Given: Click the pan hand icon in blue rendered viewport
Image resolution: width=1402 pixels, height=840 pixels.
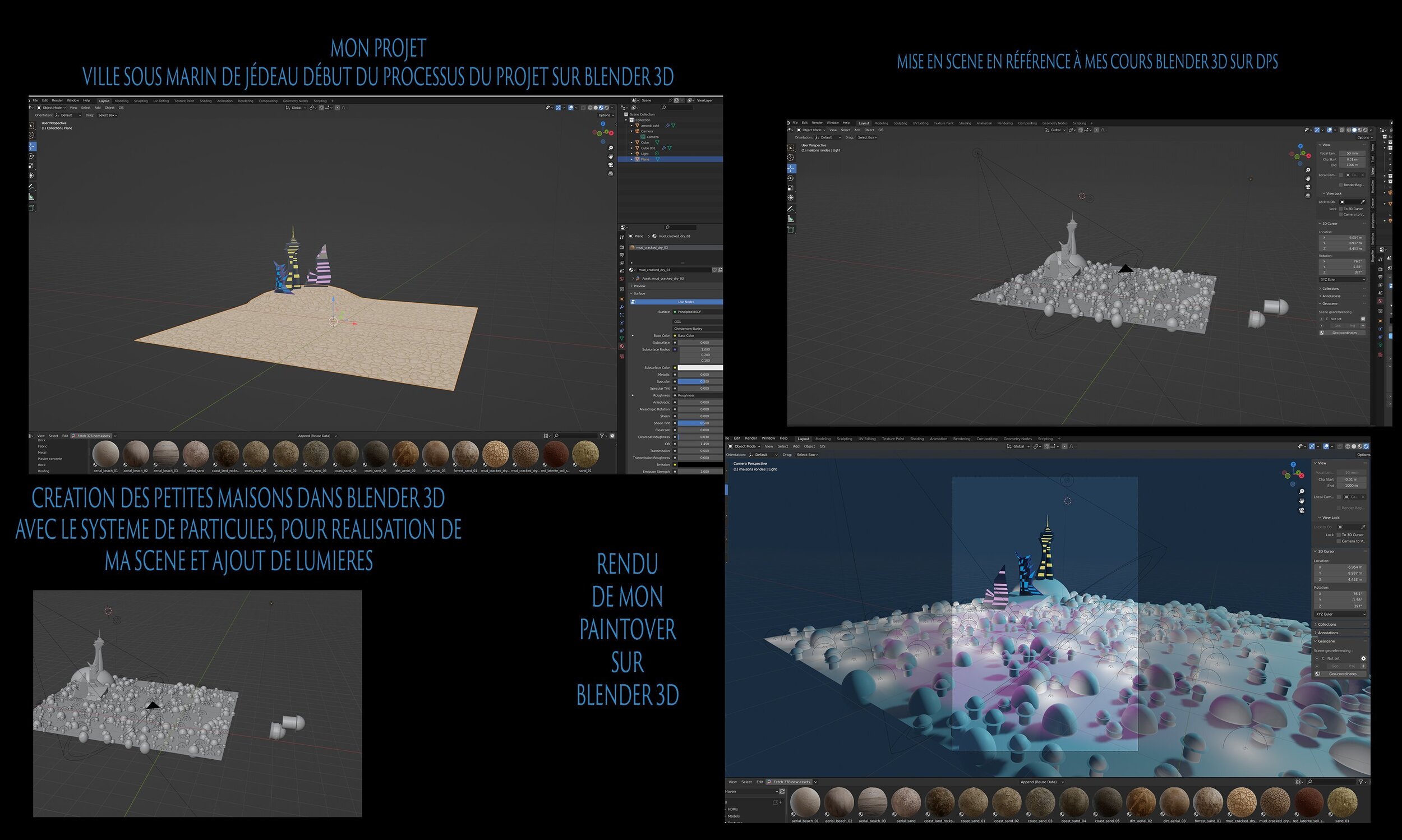Looking at the screenshot, I should 1302,501.
